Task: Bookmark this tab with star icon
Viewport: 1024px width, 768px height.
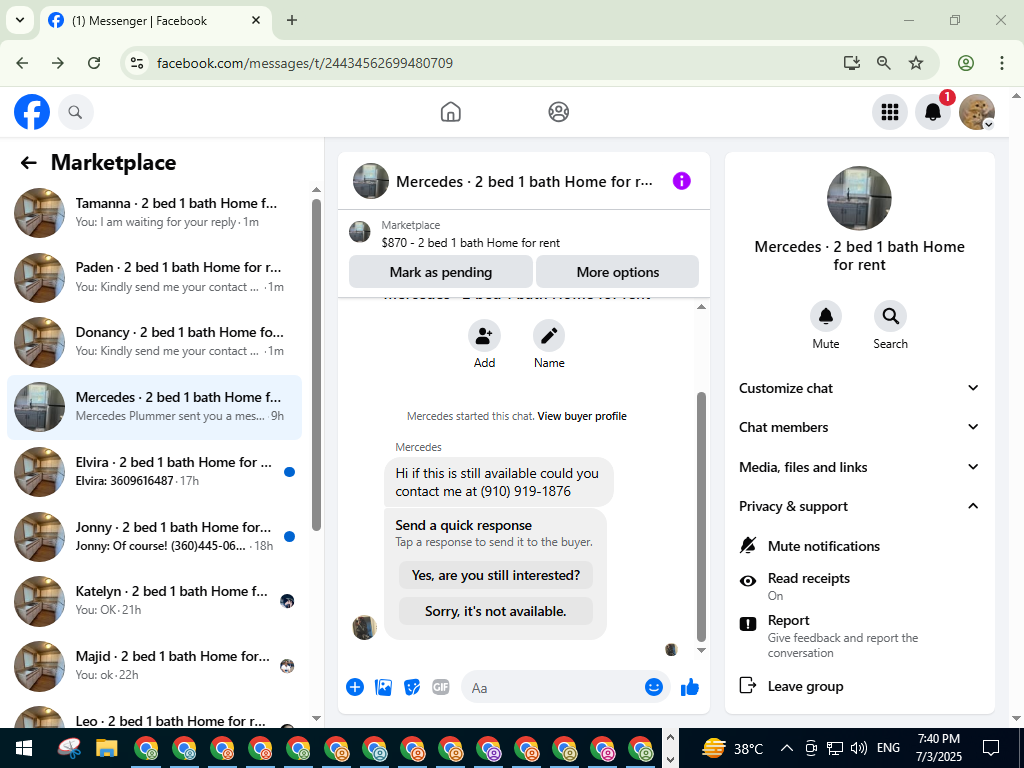Action: (x=916, y=63)
